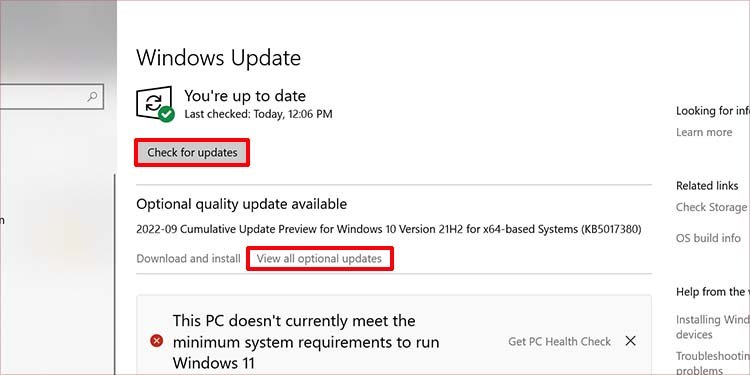Click the Windows Update page heading
Screen dimensions: 750x375
point(219,58)
